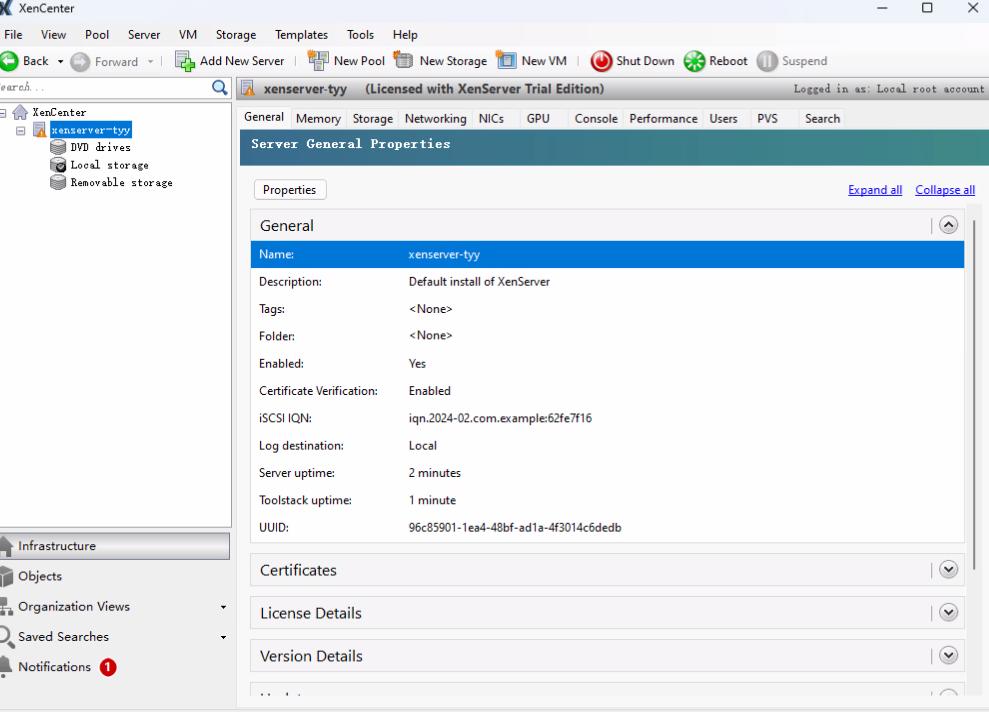This screenshot has height=712, width=989.
Task: Switch to the Networking tab
Action: [x=435, y=118]
